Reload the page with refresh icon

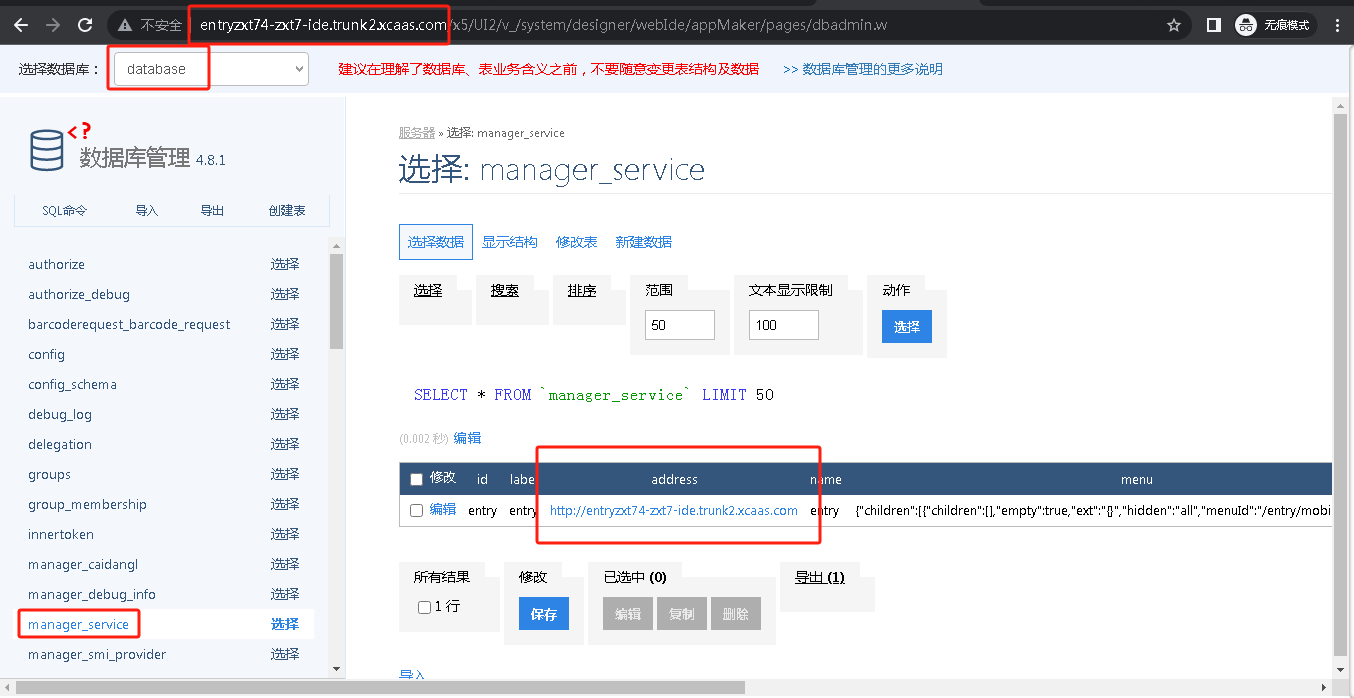[x=86, y=25]
